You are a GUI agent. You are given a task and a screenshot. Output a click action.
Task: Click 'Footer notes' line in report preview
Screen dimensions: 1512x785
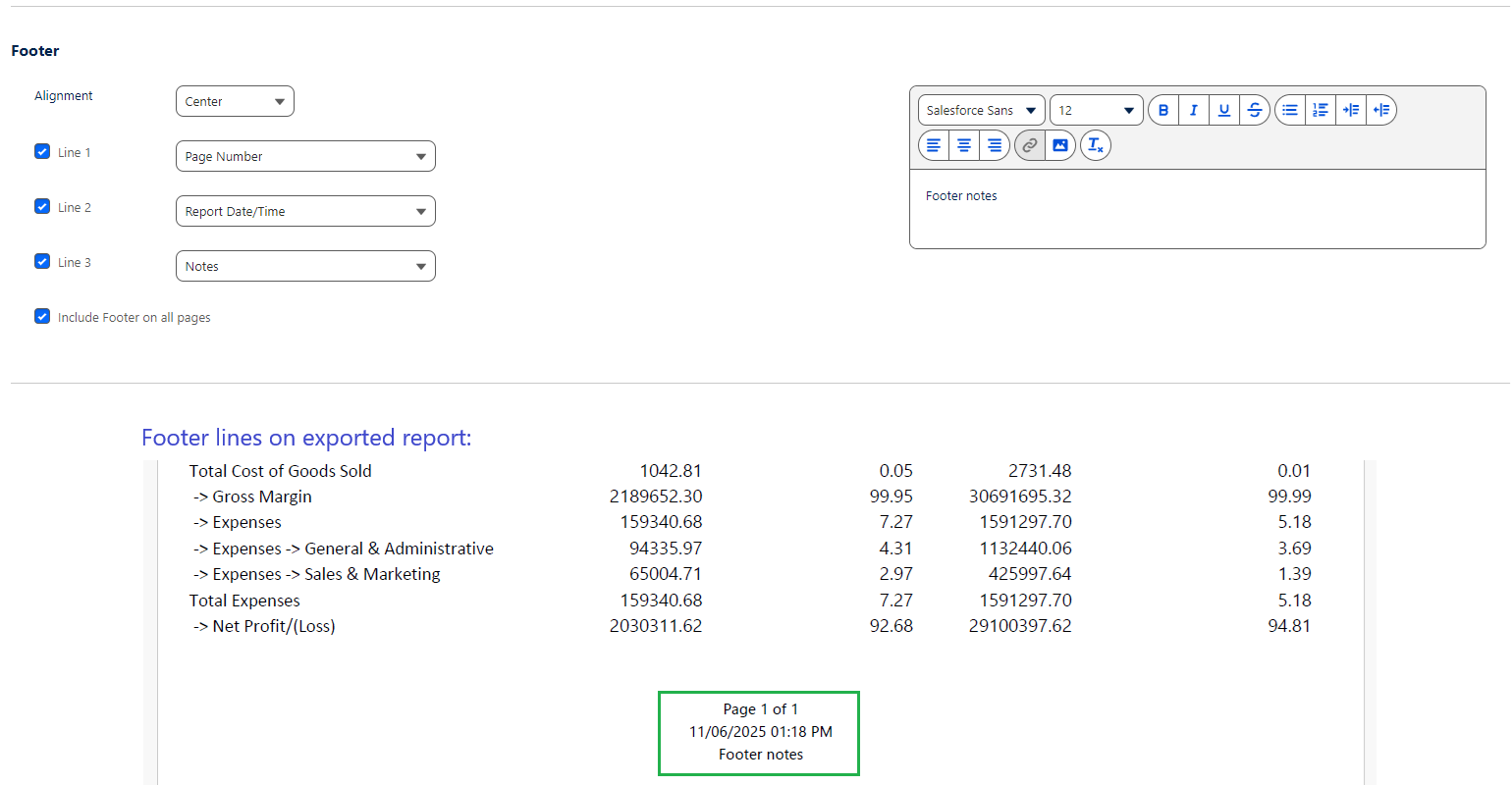click(761, 755)
